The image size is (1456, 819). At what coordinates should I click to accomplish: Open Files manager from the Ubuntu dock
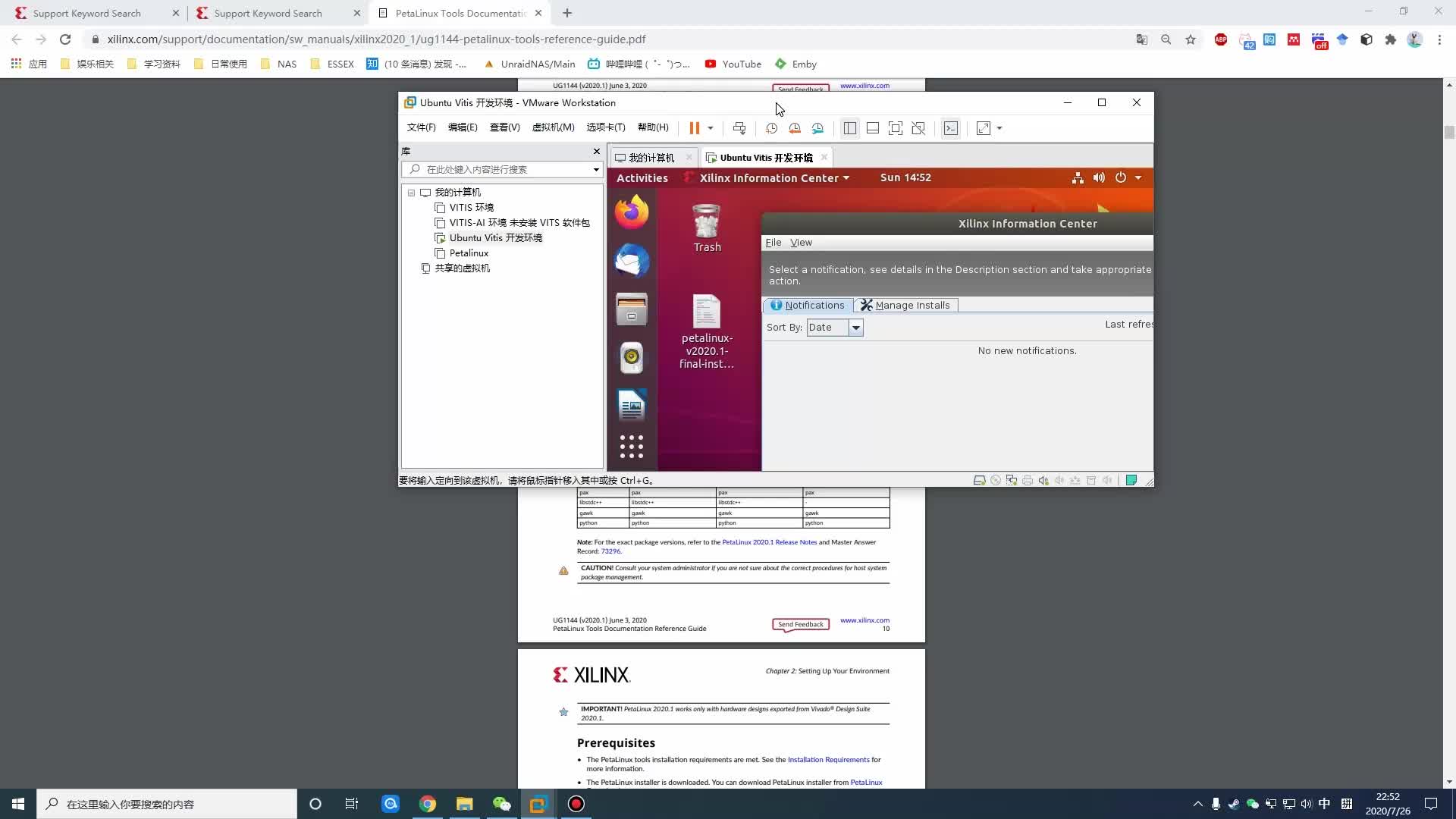coord(632,309)
